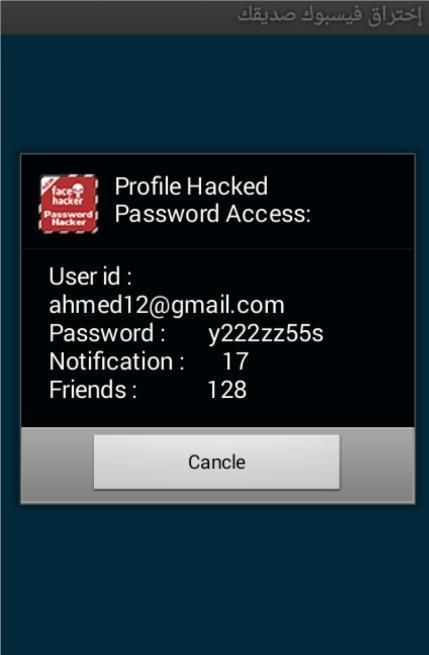Click the 'Notification :' label
429x655 pixels.
(117, 361)
